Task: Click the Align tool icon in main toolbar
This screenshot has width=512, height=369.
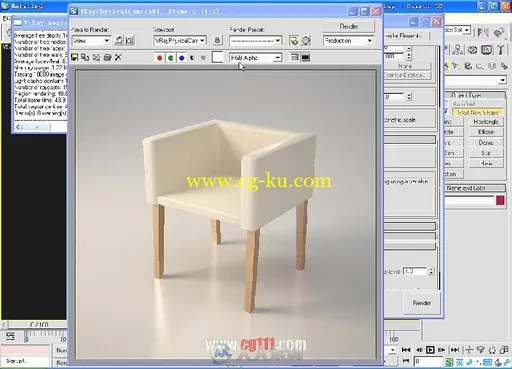Action: tap(499, 32)
